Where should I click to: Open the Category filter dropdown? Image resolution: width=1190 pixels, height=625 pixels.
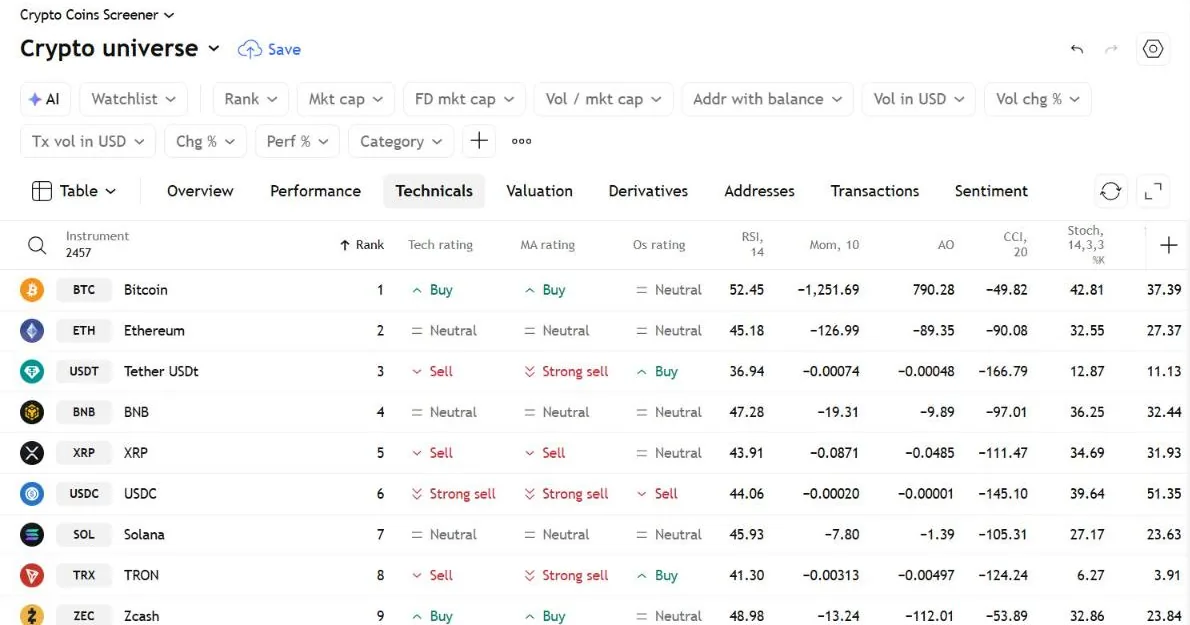401,142
